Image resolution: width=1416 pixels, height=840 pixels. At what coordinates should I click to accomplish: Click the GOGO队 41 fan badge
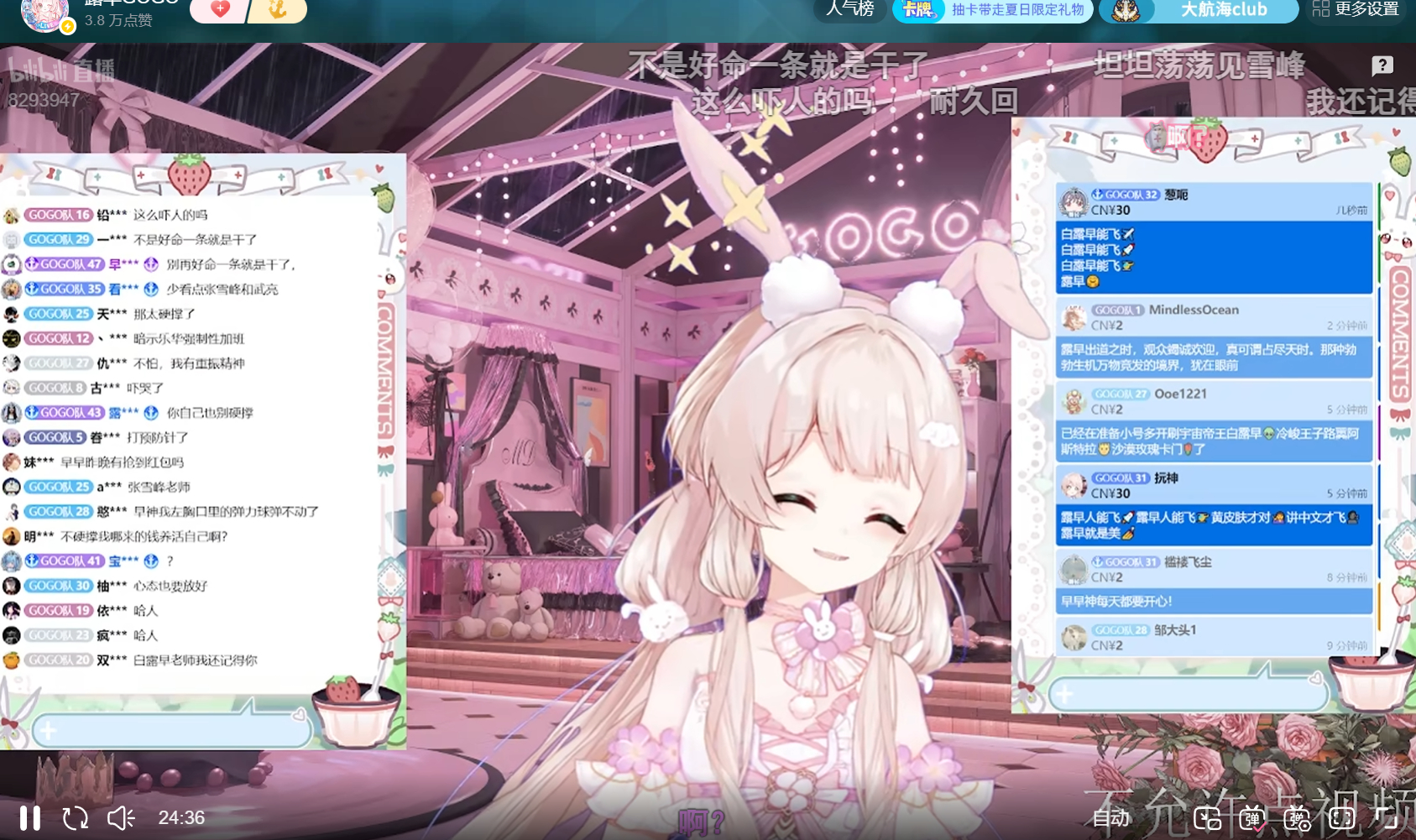[x=65, y=561]
